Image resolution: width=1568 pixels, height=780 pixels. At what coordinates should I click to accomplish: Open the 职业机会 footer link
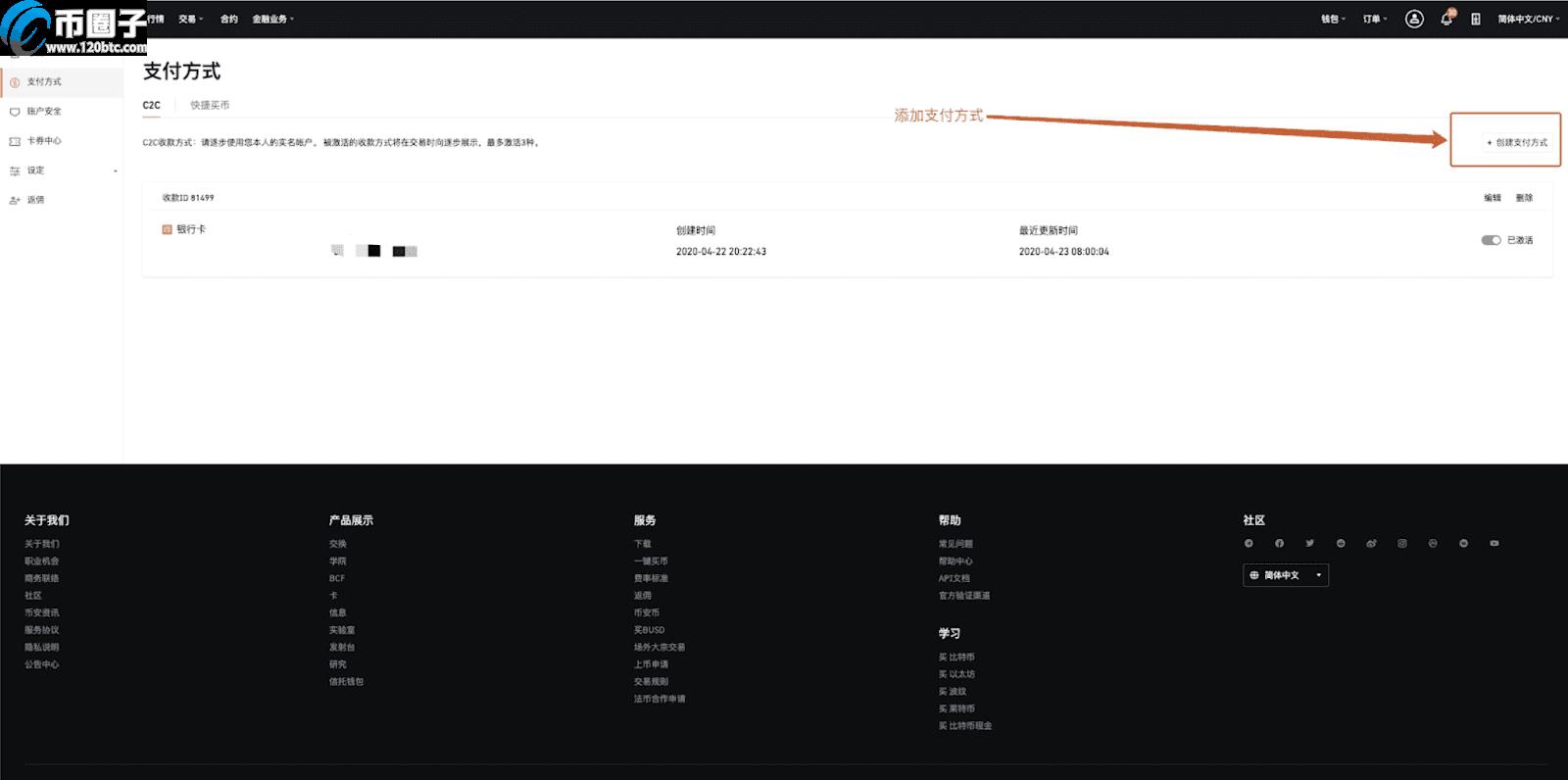click(x=42, y=561)
